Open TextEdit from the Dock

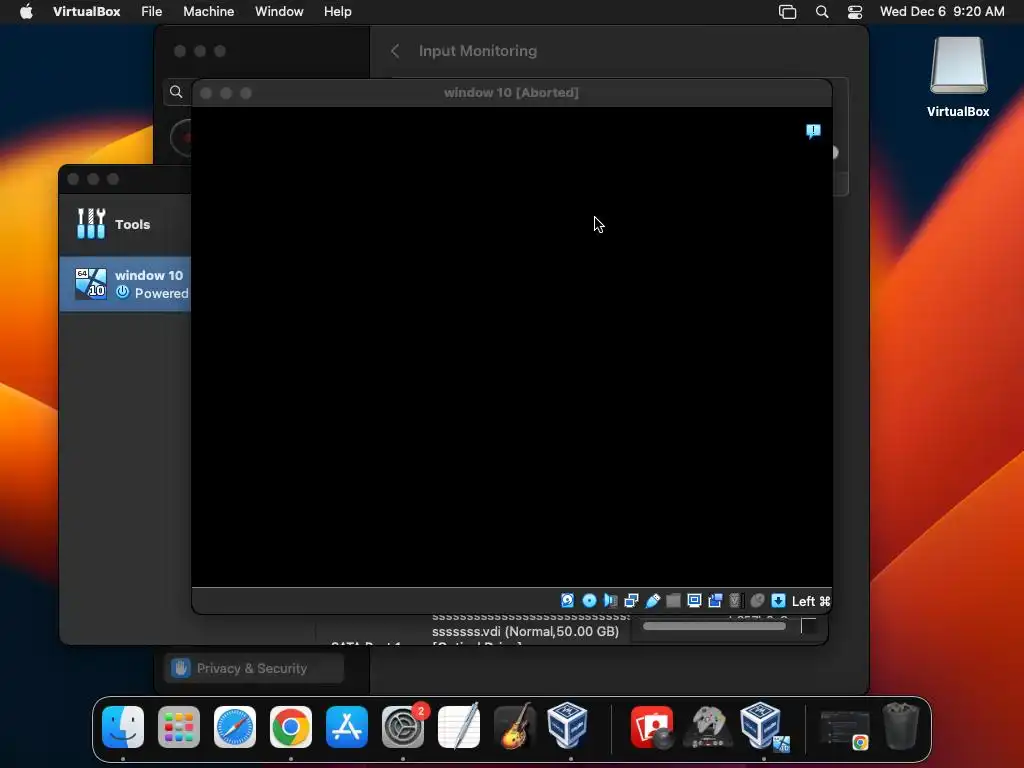458,726
